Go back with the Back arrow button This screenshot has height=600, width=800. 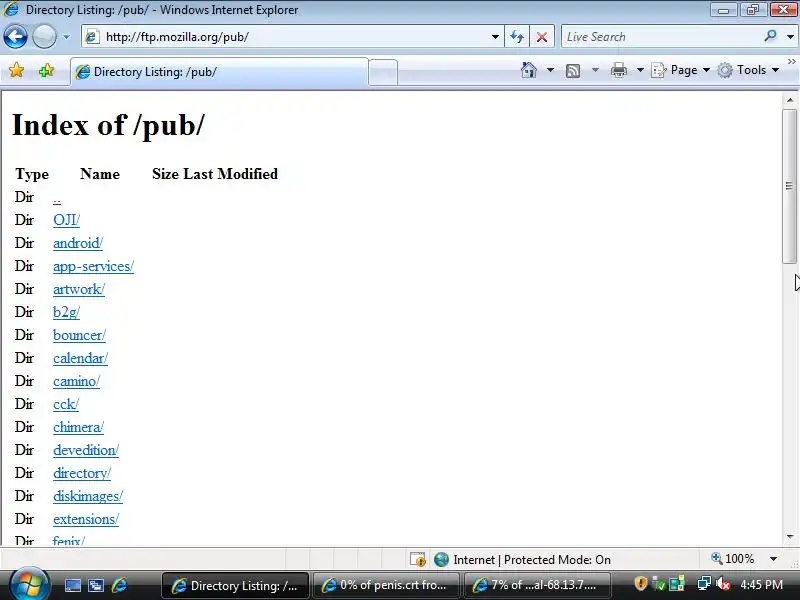pyautogui.click(x=15, y=37)
